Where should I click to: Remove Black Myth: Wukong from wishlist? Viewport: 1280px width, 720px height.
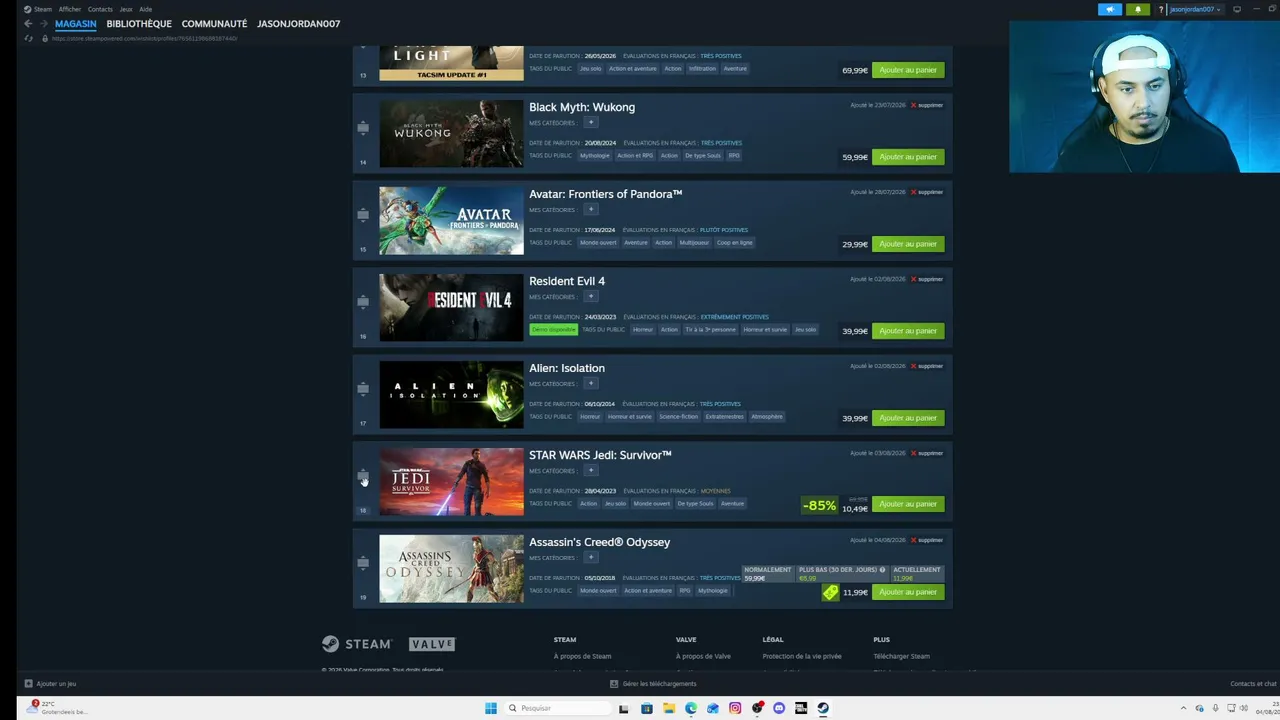(927, 105)
